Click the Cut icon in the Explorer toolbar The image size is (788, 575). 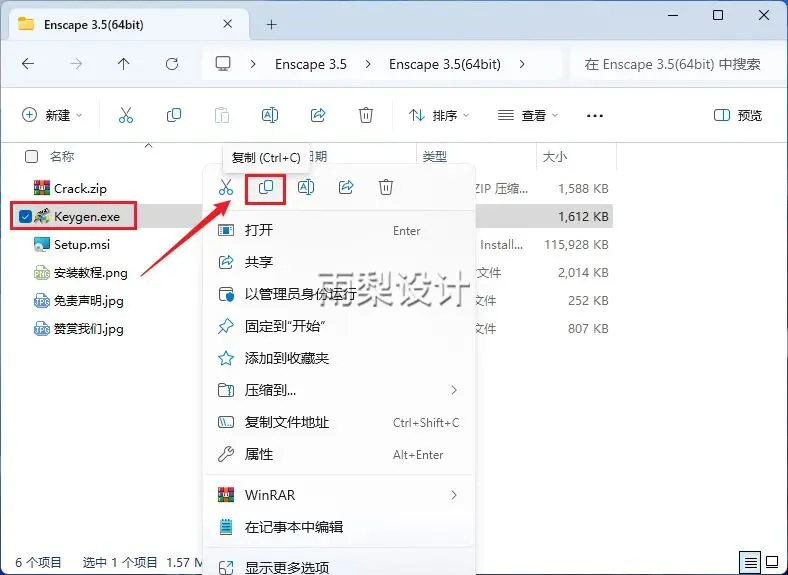(x=126, y=116)
